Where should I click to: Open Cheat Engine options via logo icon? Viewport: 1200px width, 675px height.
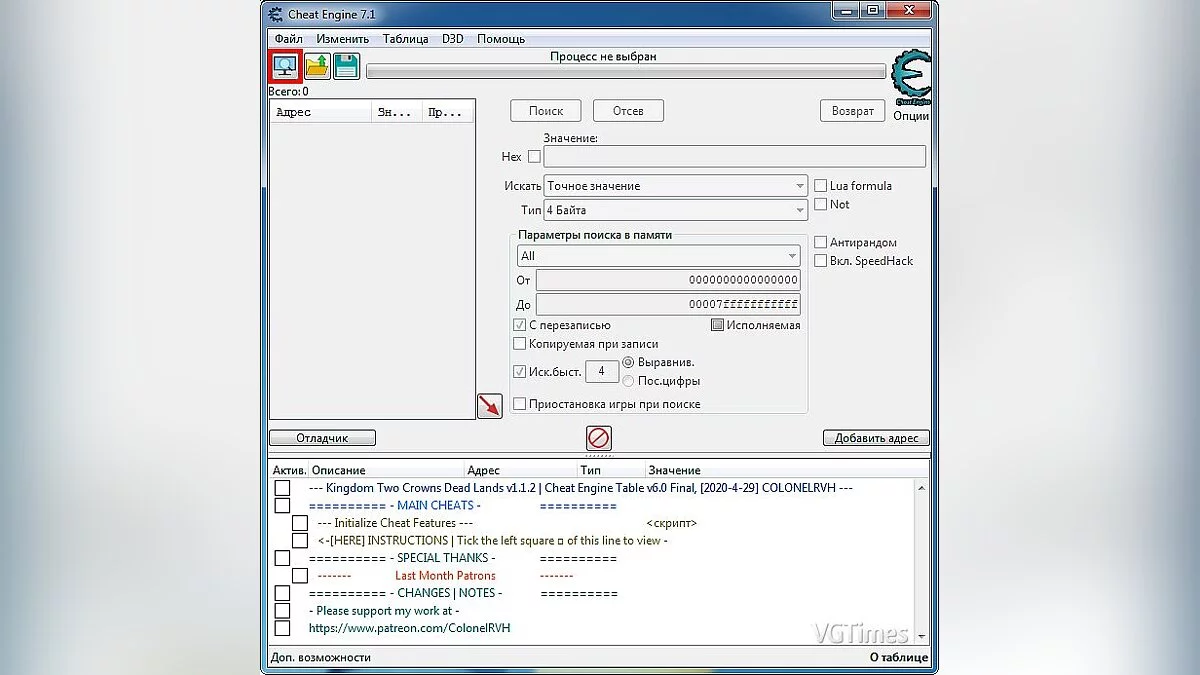[x=911, y=77]
